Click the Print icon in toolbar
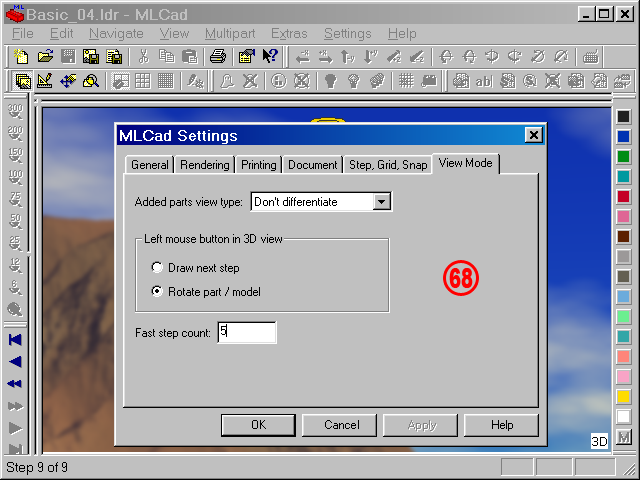The width and height of the screenshot is (640, 480). tap(218, 56)
